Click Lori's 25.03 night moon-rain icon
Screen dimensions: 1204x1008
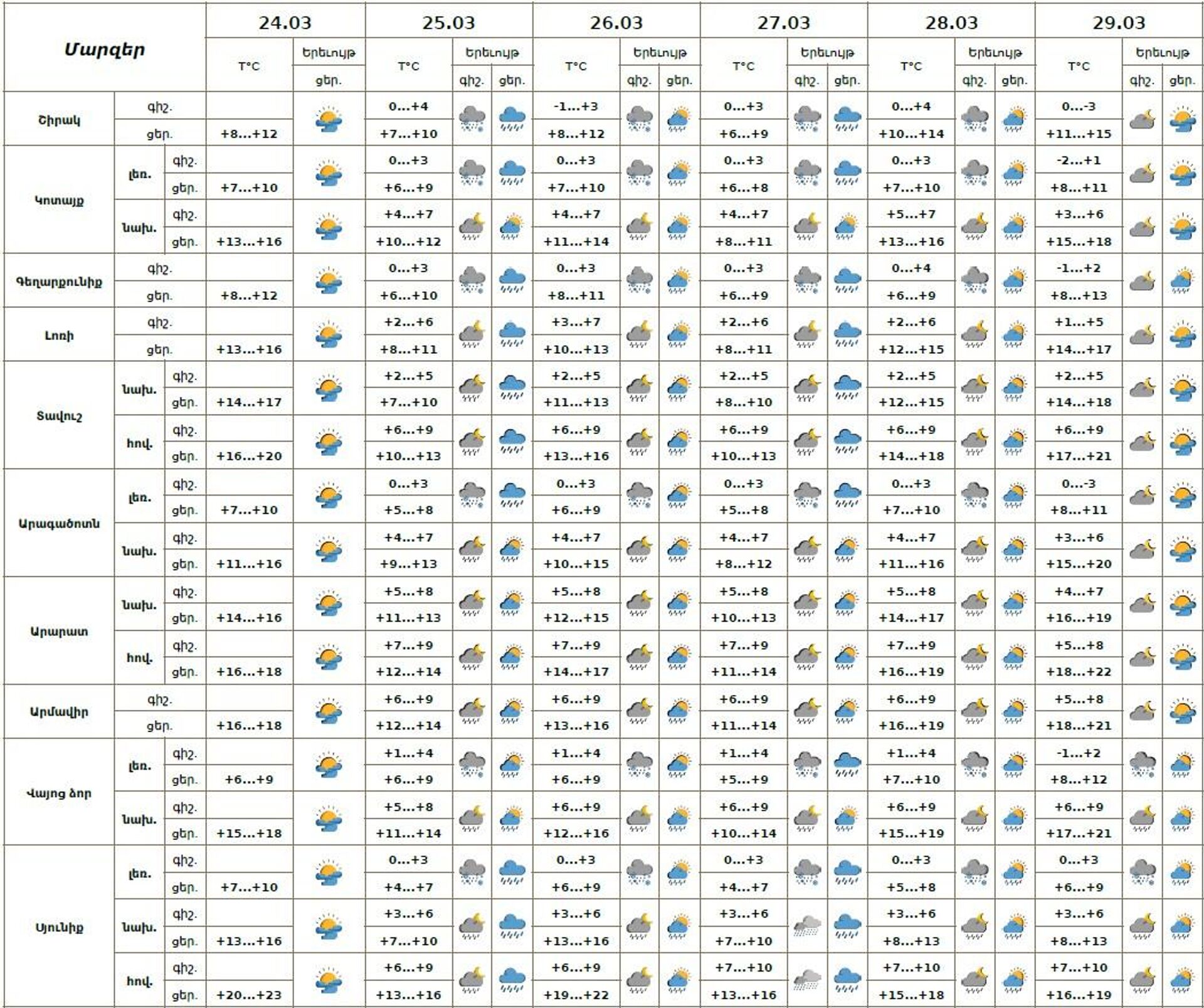472,334
